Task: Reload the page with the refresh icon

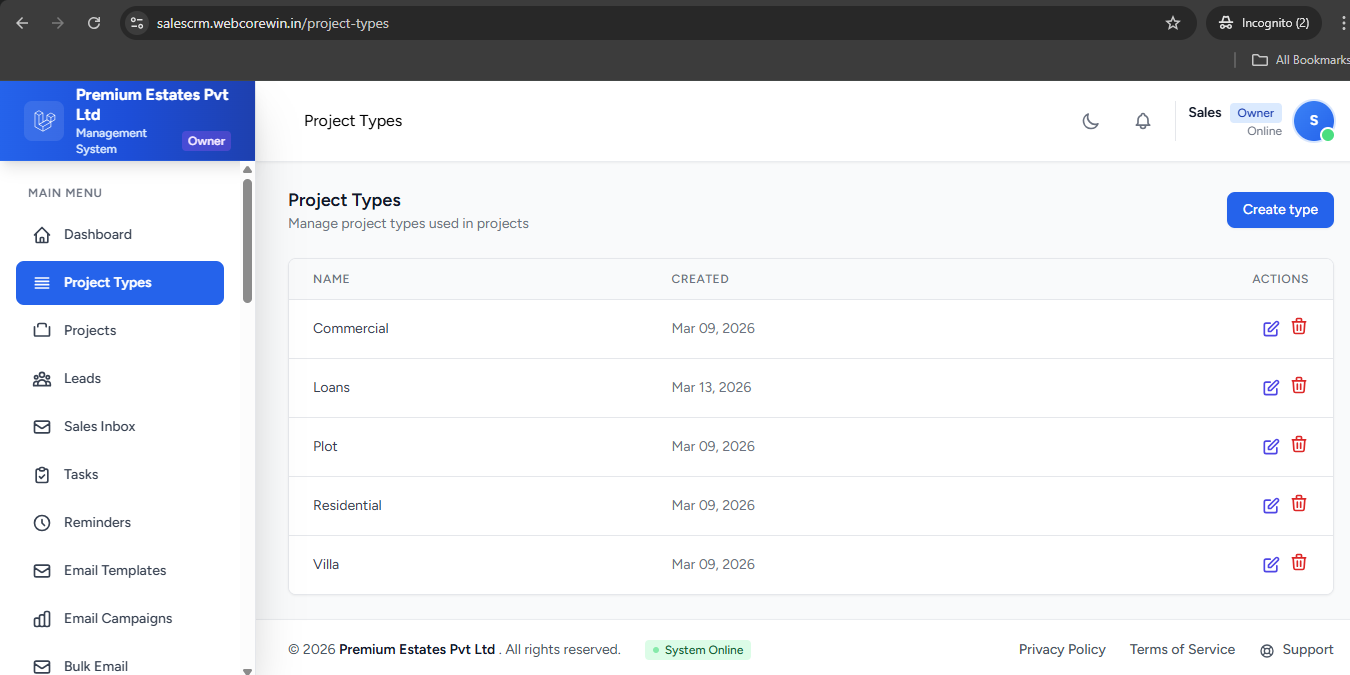Action: (x=94, y=22)
